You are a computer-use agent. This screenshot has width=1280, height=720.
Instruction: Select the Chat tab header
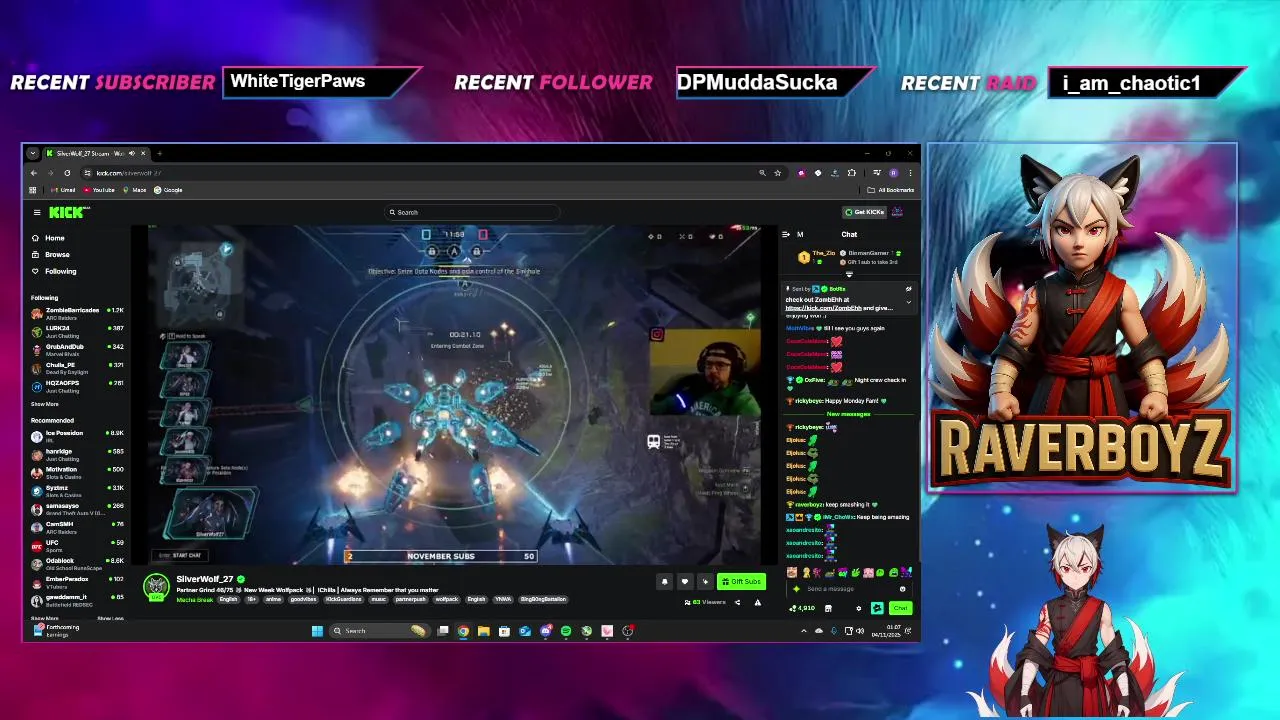click(849, 234)
